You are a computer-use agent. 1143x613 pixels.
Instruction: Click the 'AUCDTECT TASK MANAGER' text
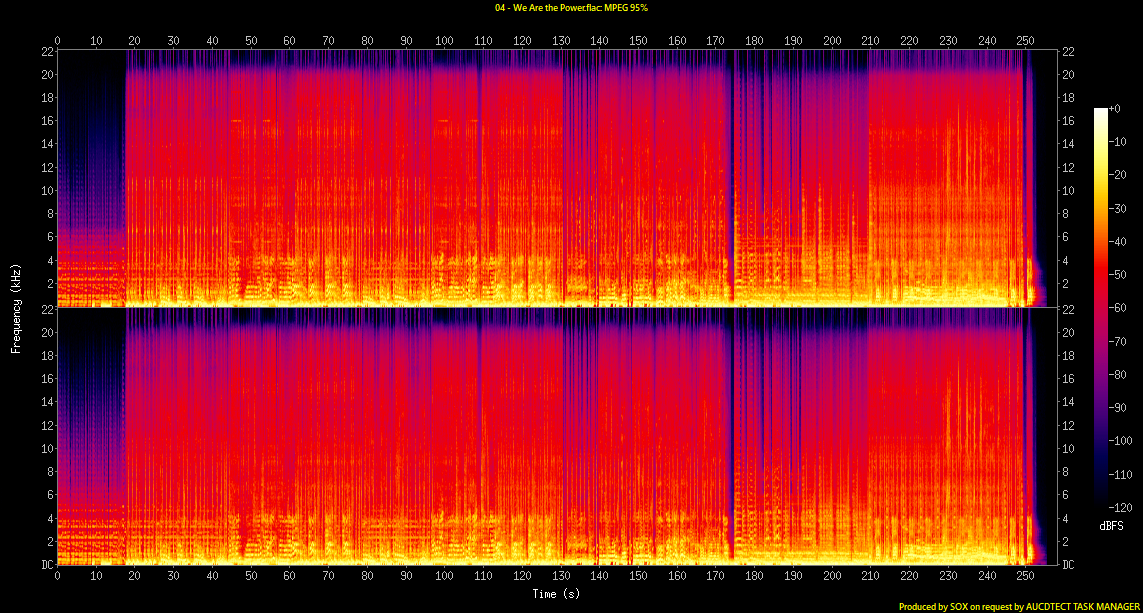click(1084, 606)
